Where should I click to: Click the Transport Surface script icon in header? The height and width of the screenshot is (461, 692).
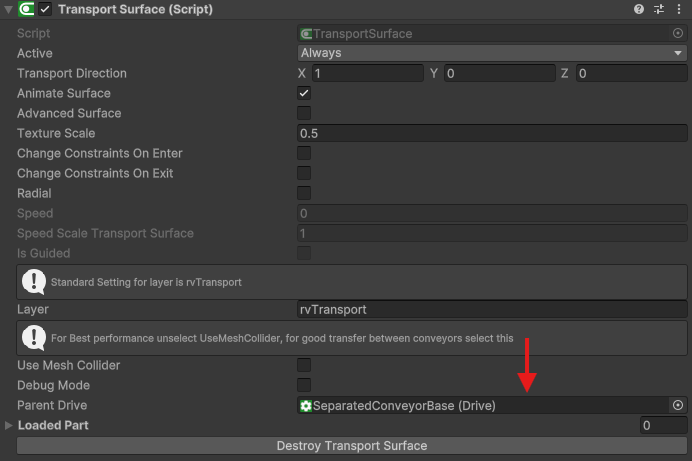pyautogui.click(x=24, y=9)
